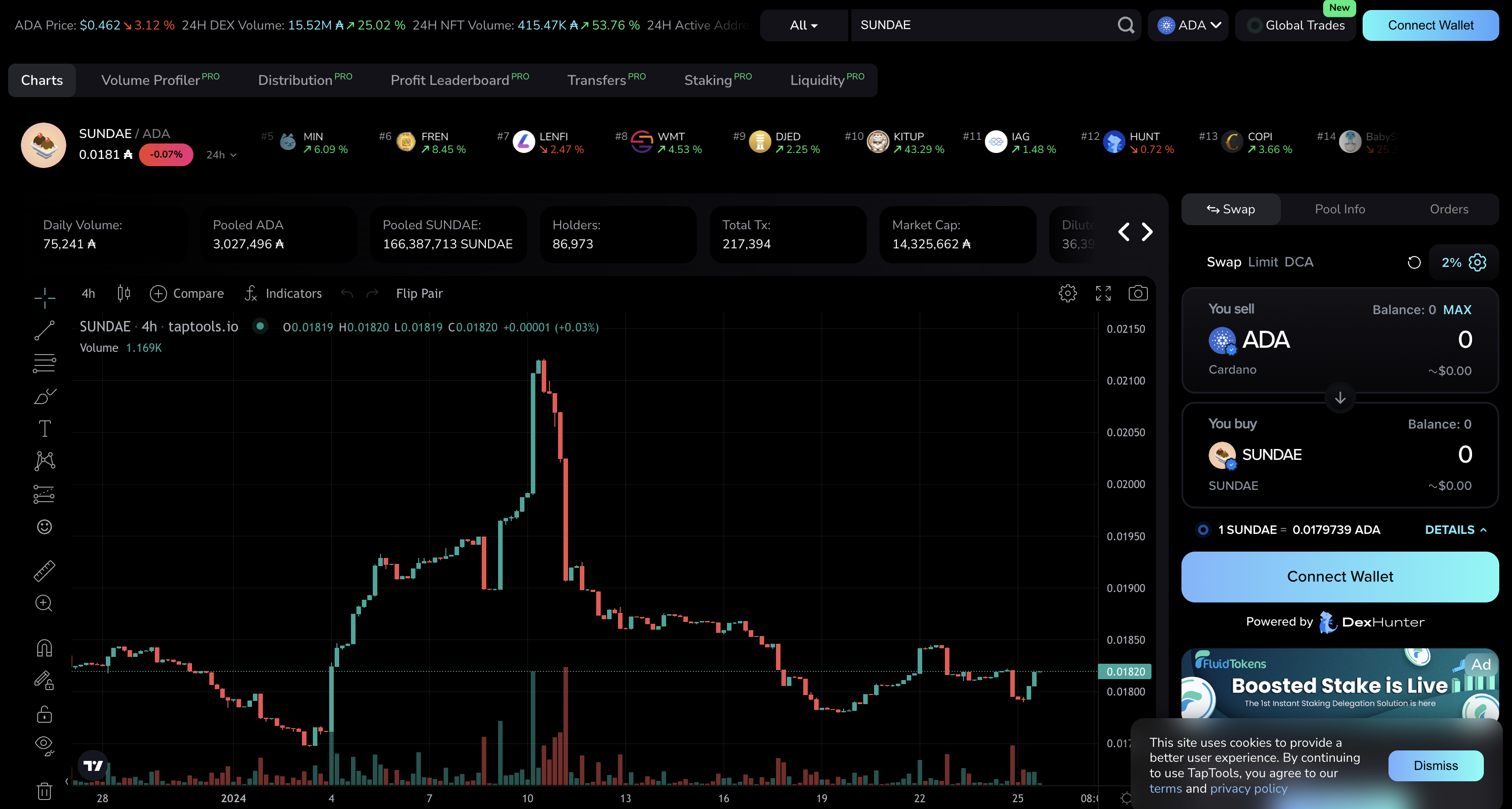Viewport: 1512px width, 809px height.
Task: Lock all drawings on the chart
Action: [44, 714]
